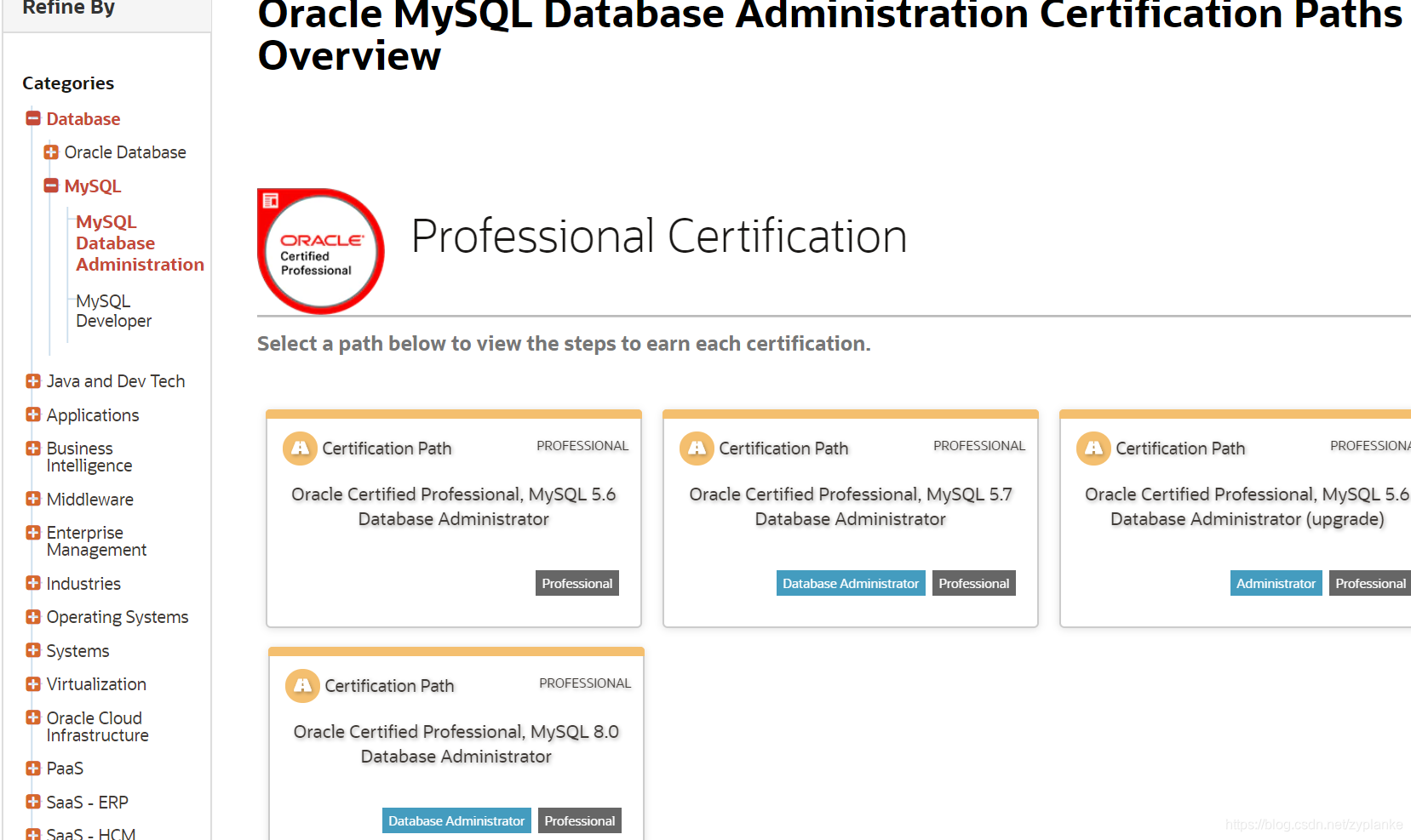Click the 'Select a path below' instruction text
Viewport: 1411px width, 840px height.
pyautogui.click(x=564, y=344)
